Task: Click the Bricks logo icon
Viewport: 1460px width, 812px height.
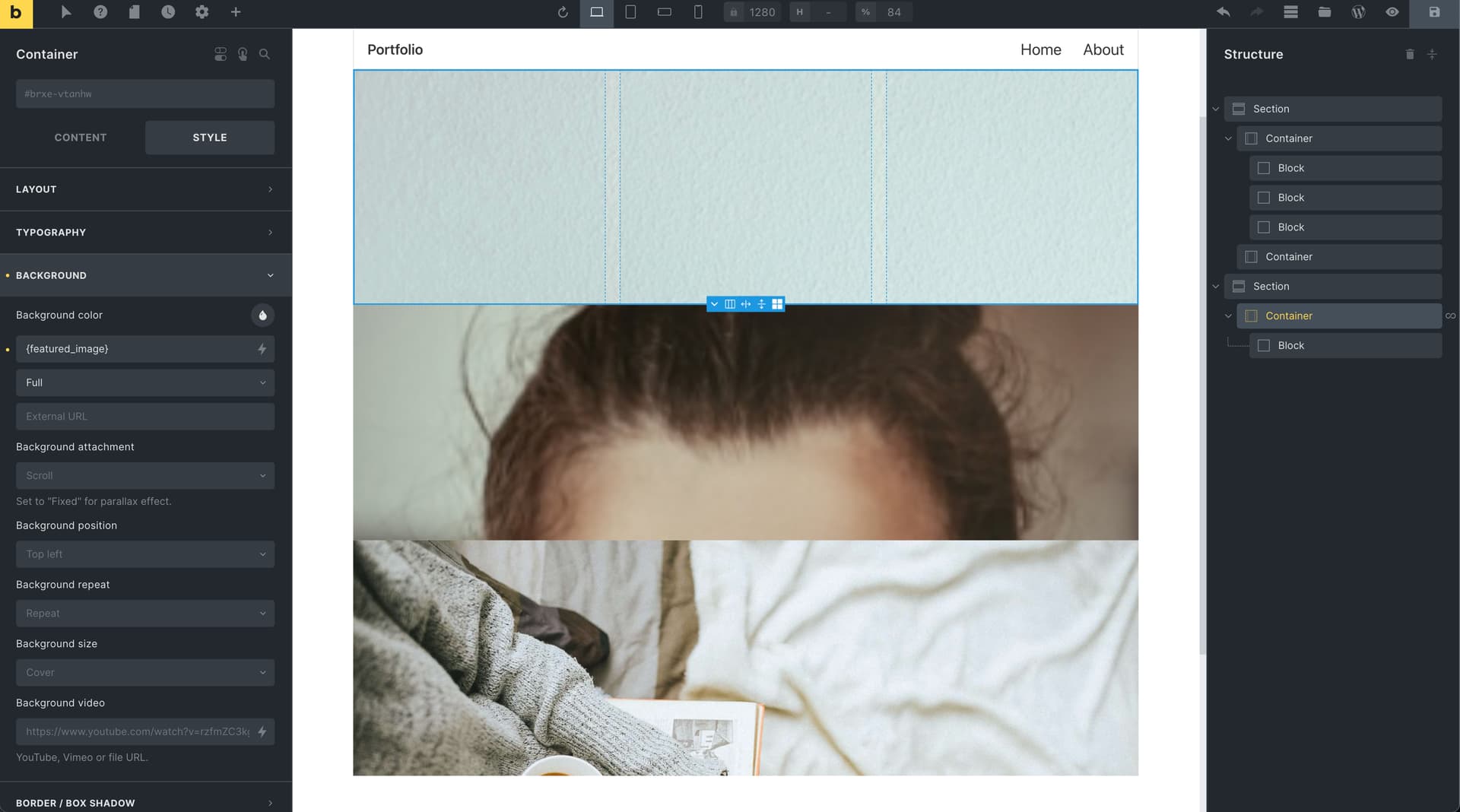Action: click(x=16, y=13)
